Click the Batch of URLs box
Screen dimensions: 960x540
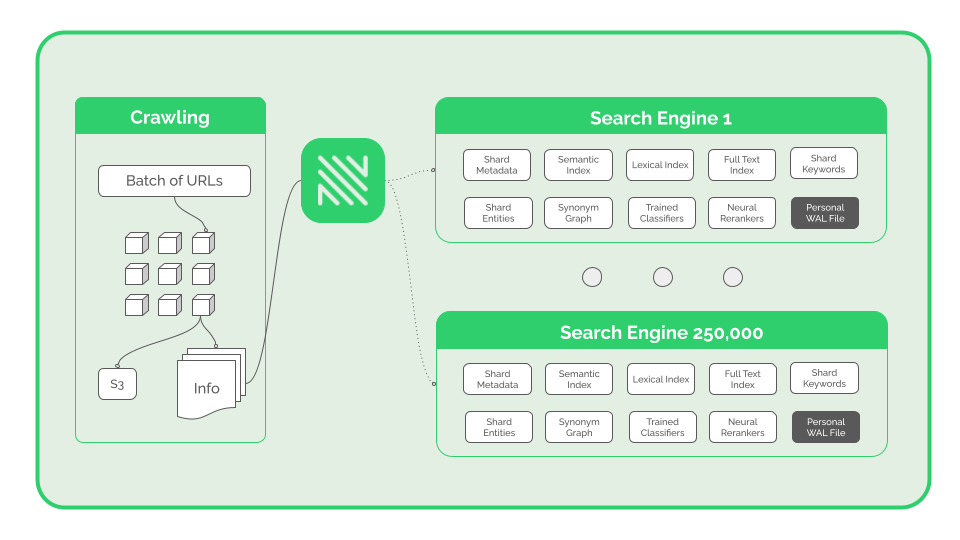[174, 181]
